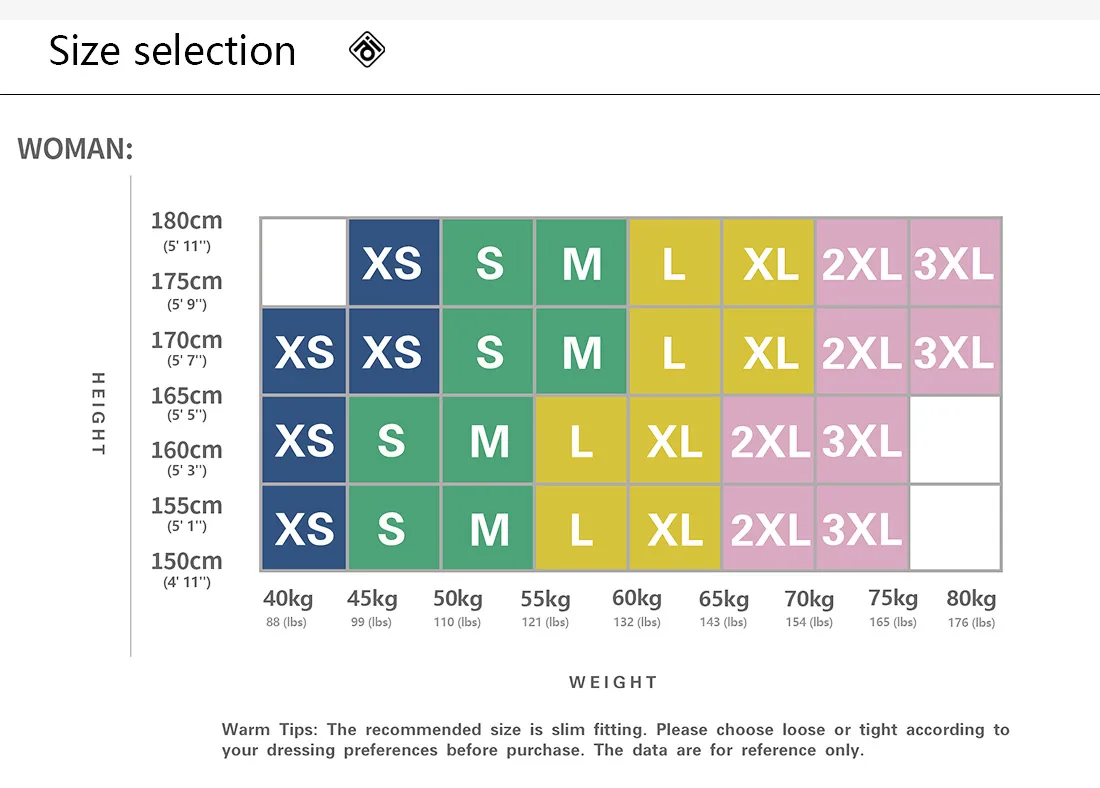This screenshot has width=1100, height=788.
Task: Select the yellow L cell in the 160–165cm row
Action: click(581, 440)
